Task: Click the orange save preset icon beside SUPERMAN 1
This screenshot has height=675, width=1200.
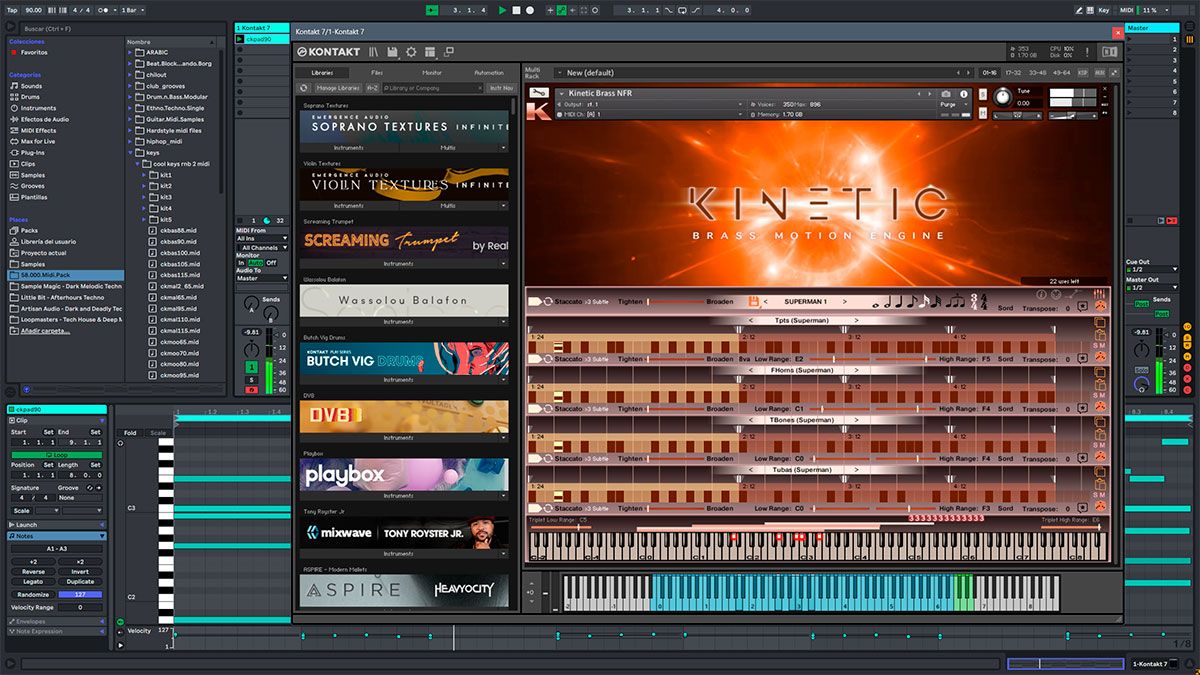Action: (754, 301)
